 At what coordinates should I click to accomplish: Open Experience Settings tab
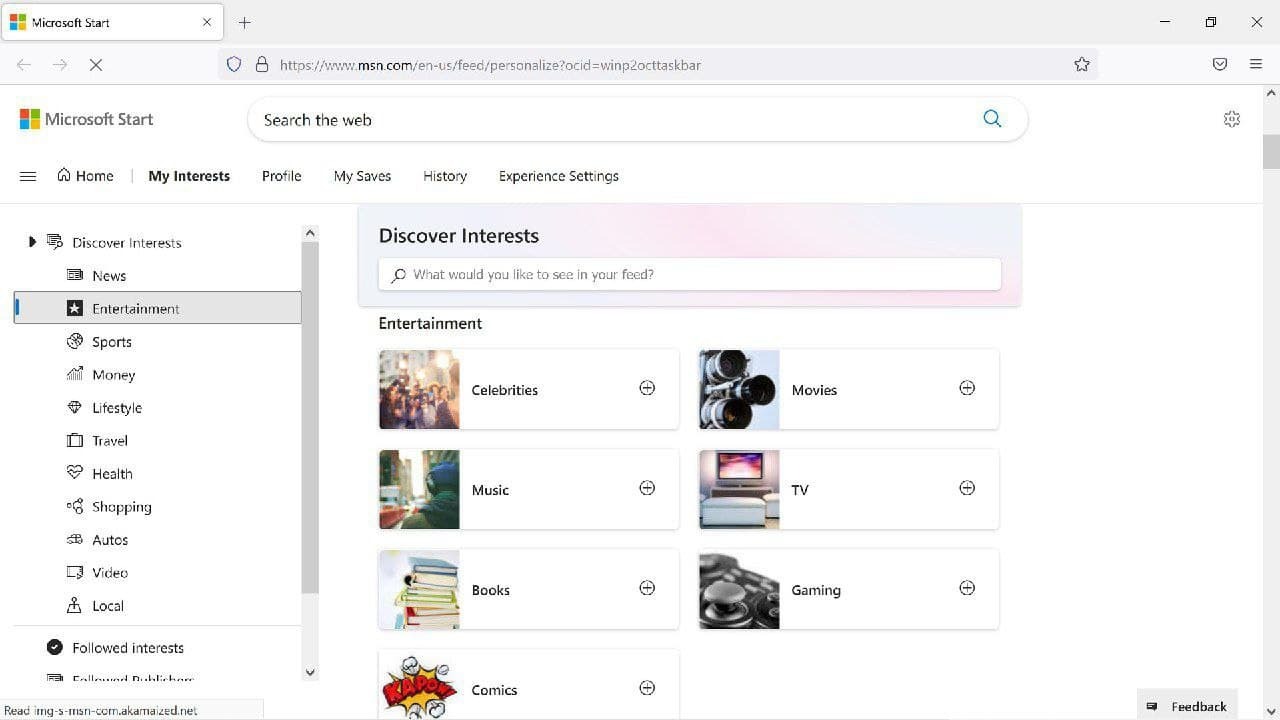tap(558, 176)
